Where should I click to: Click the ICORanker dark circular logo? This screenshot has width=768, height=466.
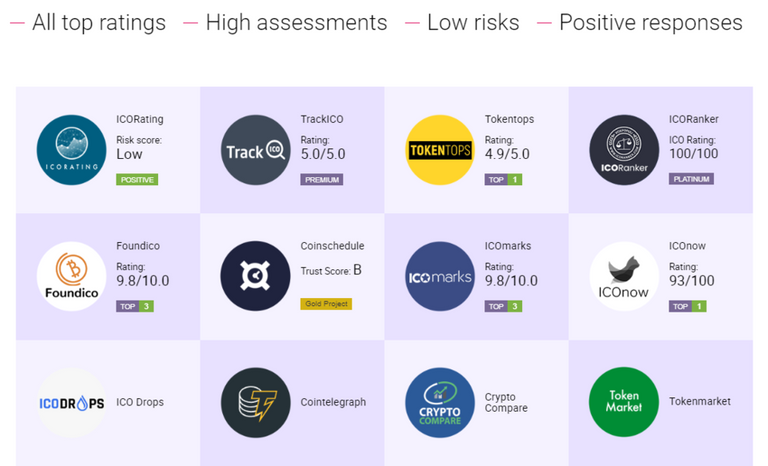623,150
